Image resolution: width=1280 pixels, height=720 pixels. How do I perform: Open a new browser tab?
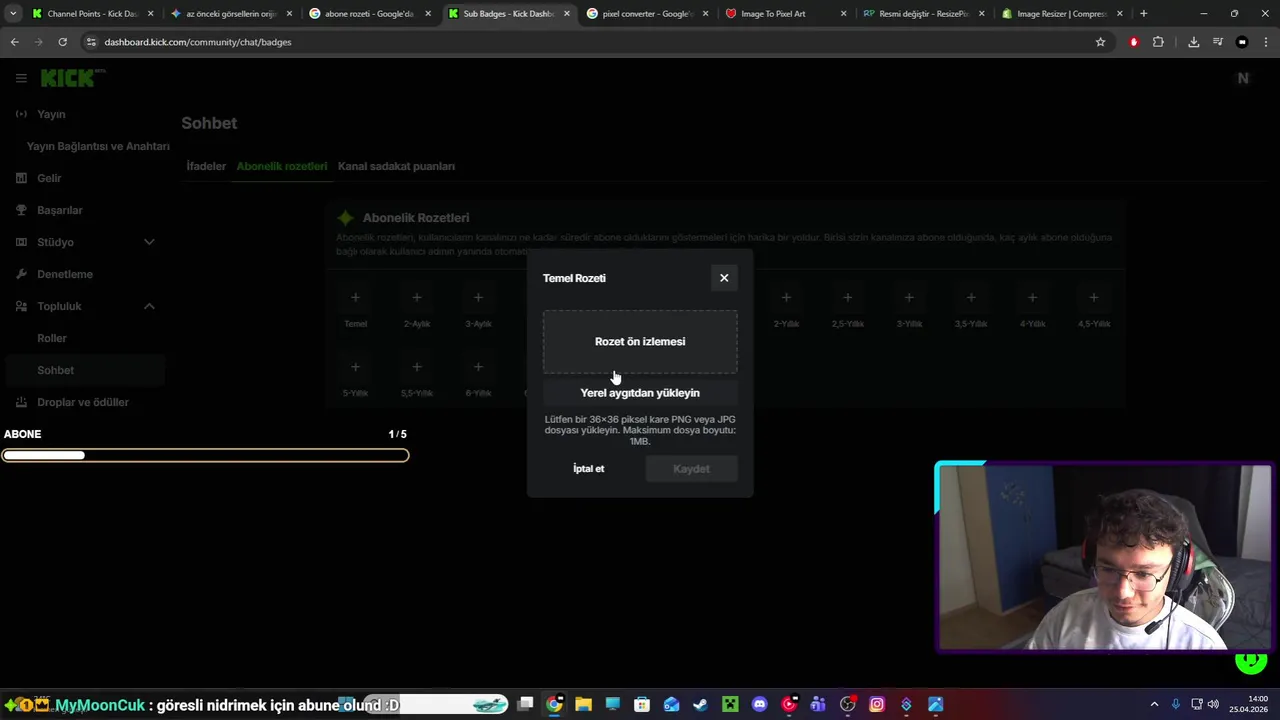point(1143,14)
